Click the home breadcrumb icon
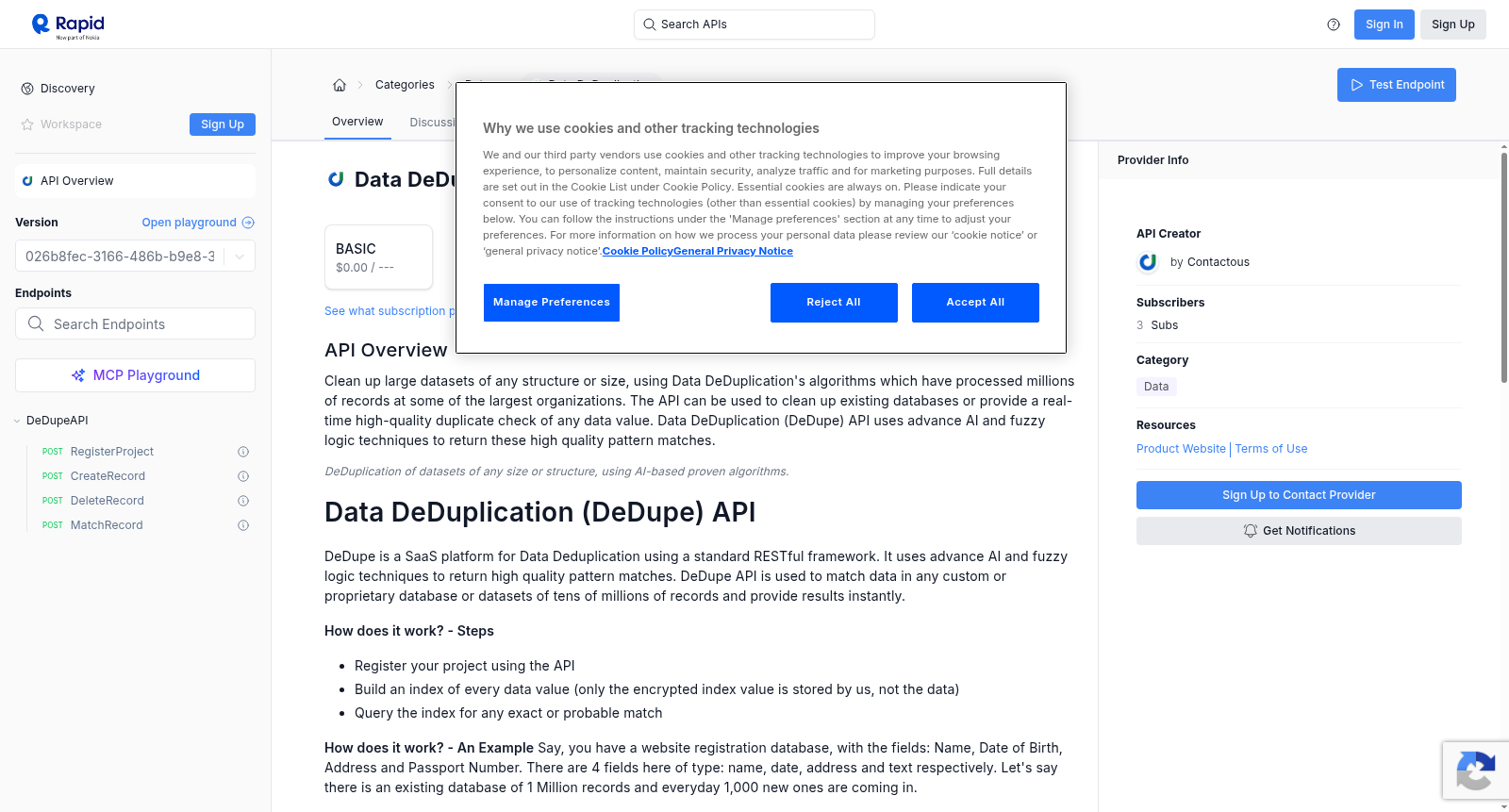 point(340,85)
